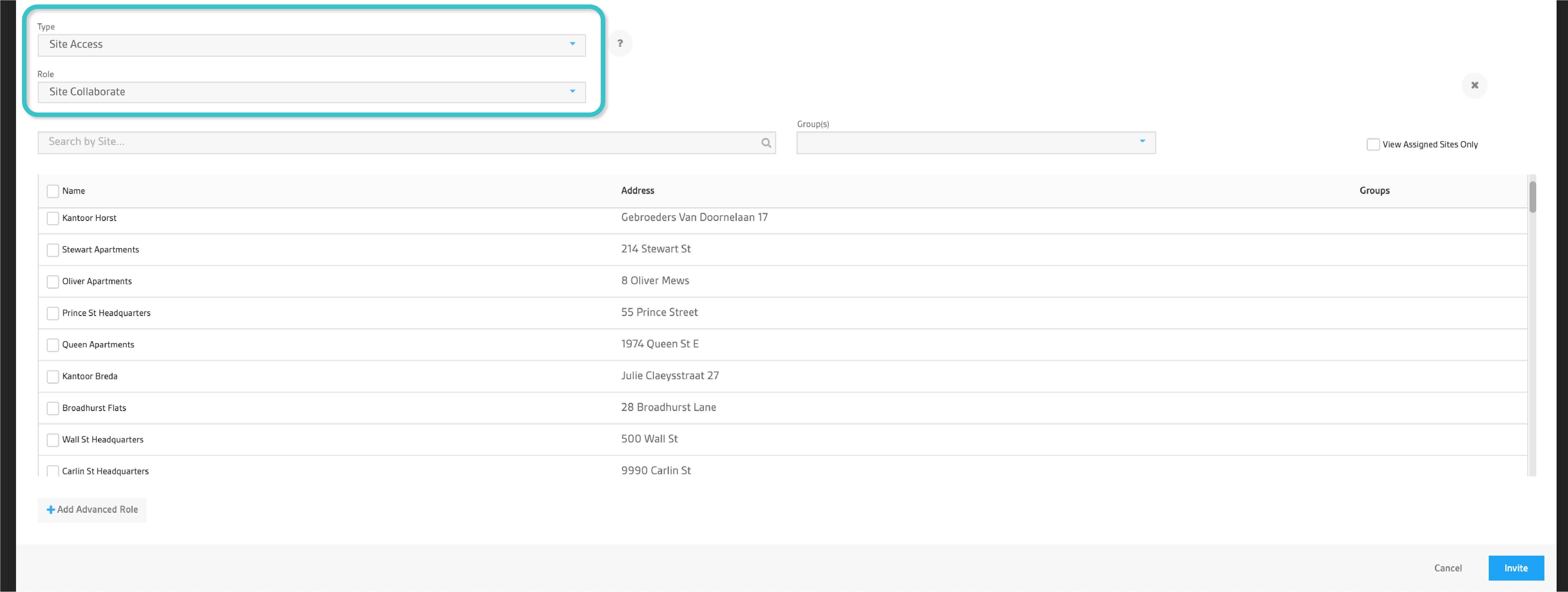Click address 28 Broadhurst Lane
Viewport: 1568px width, 592px height.
[668, 407]
